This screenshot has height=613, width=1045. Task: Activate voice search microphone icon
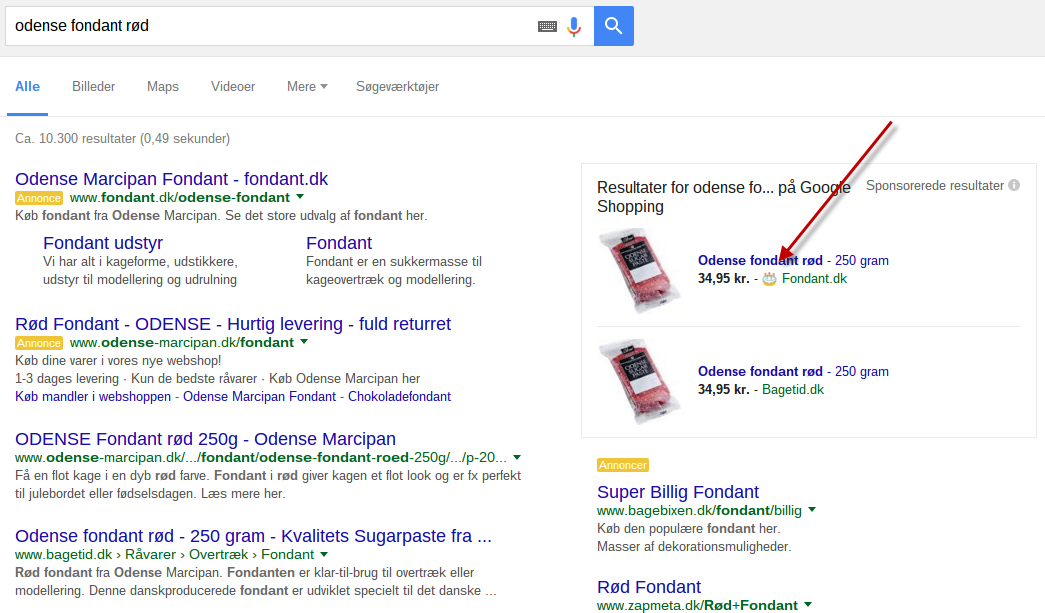574,27
